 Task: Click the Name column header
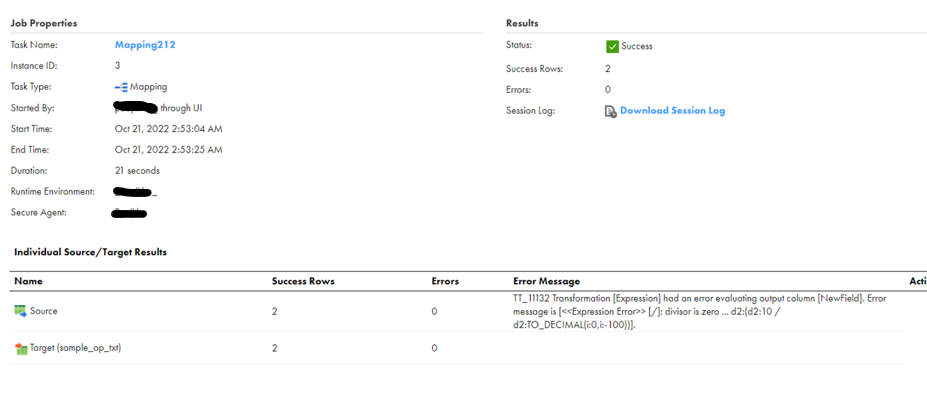pyautogui.click(x=28, y=281)
